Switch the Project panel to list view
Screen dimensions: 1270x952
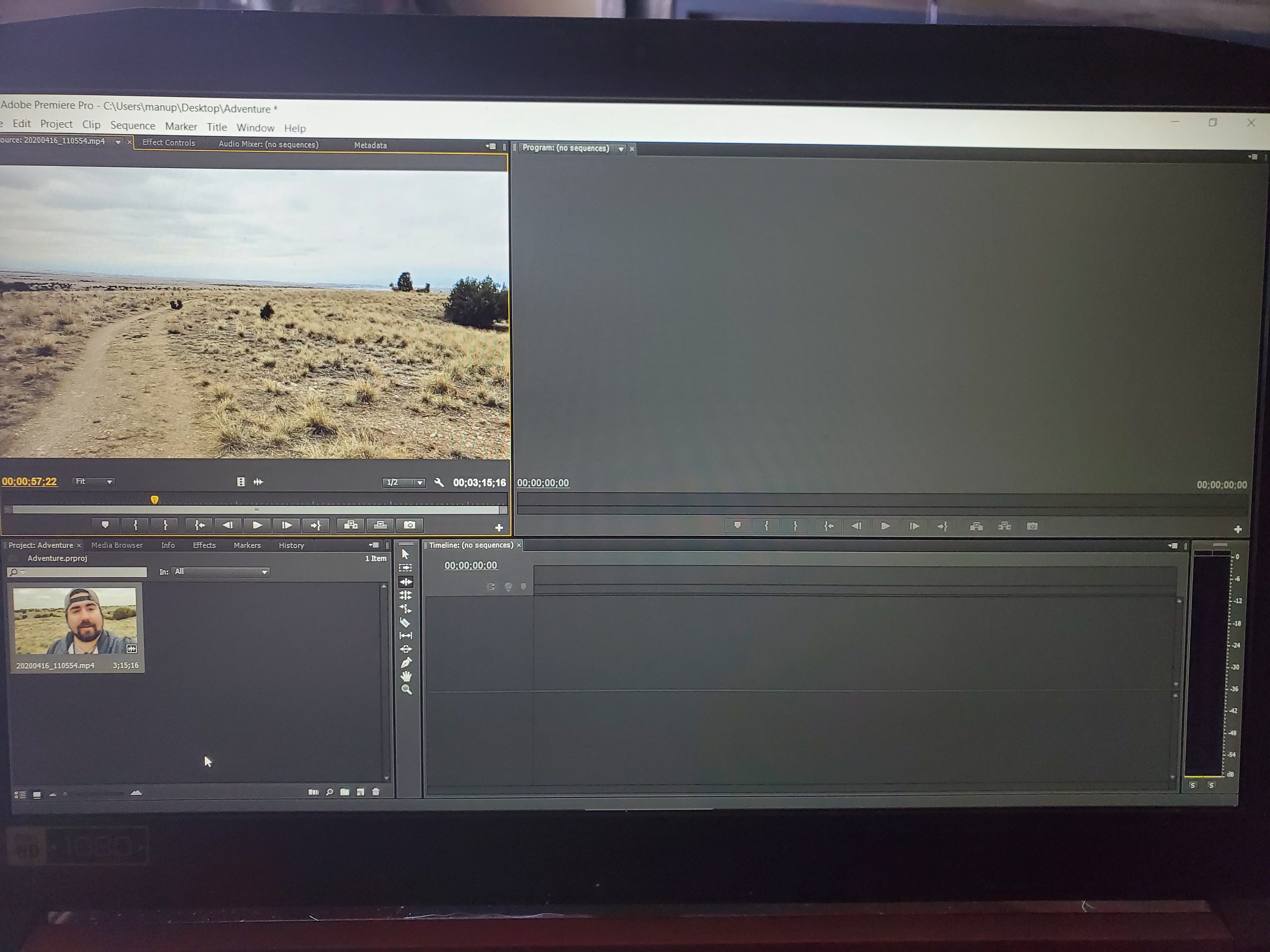[x=20, y=795]
